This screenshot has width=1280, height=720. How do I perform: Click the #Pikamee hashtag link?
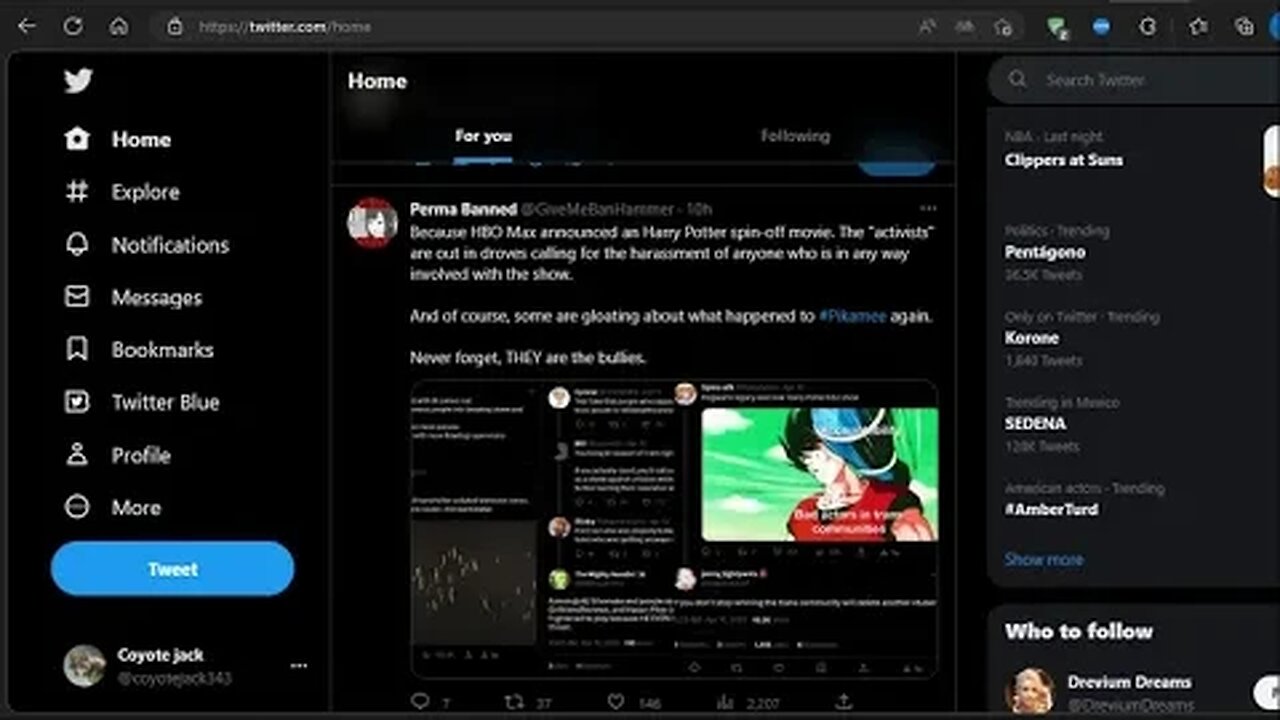pyautogui.click(x=853, y=316)
